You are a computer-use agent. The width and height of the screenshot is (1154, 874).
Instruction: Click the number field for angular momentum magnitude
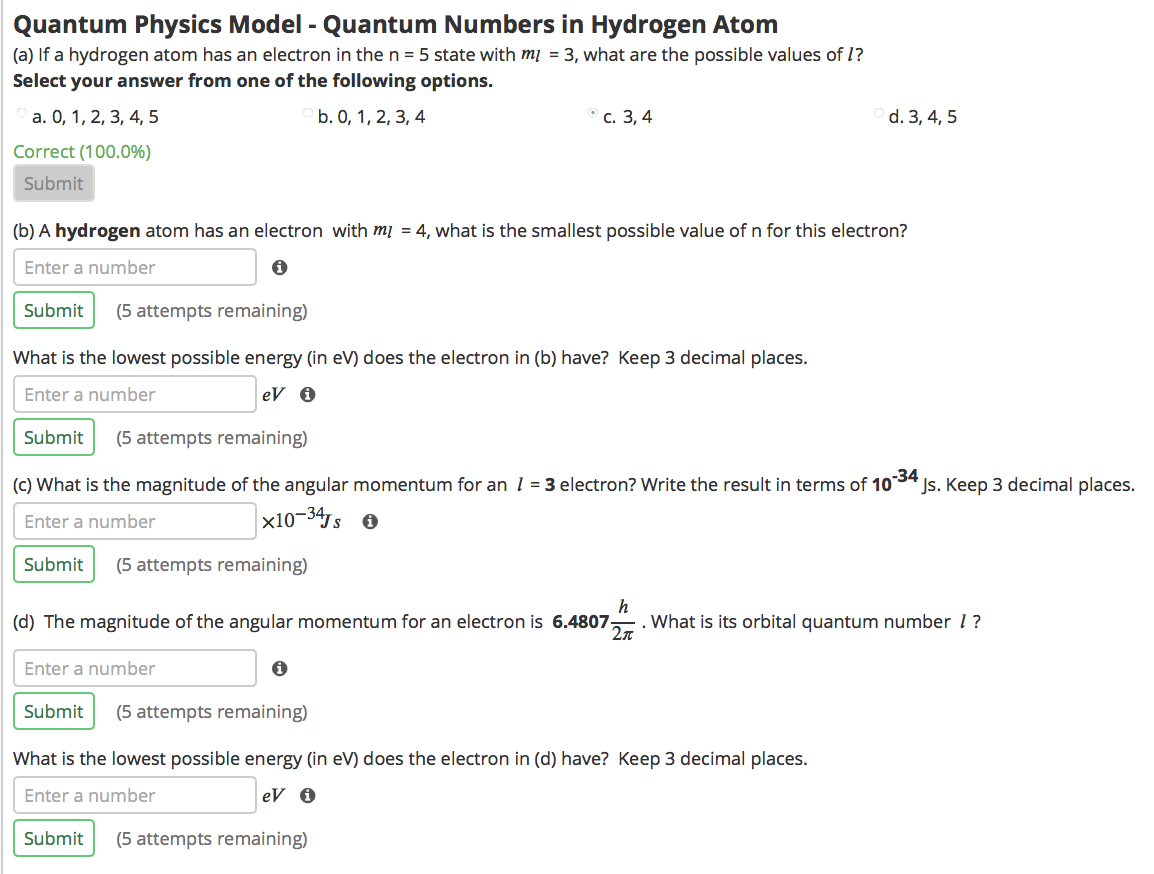pyautogui.click(x=134, y=521)
